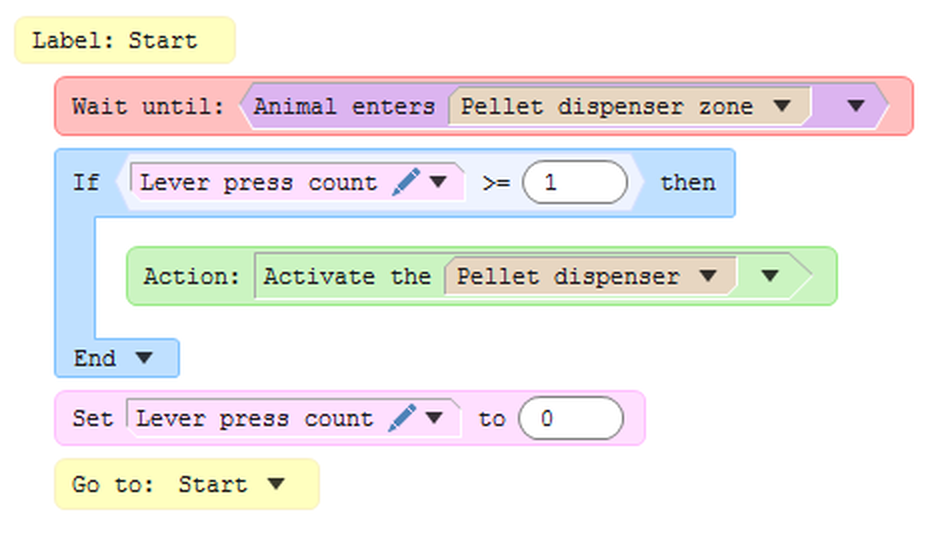Expand the End block dropdown arrow
Screen dimensions: 950x542
pyautogui.click(x=143, y=358)
